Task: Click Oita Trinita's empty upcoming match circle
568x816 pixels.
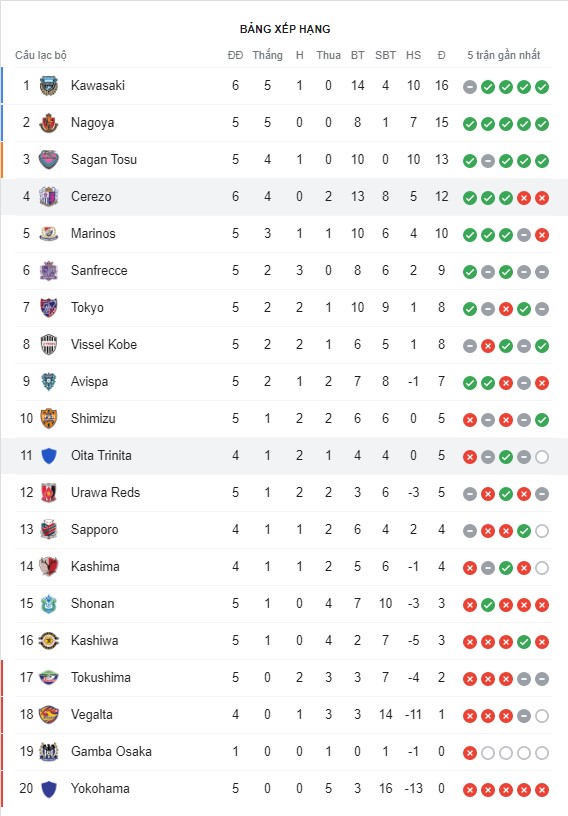Action: tap(542, 457)
